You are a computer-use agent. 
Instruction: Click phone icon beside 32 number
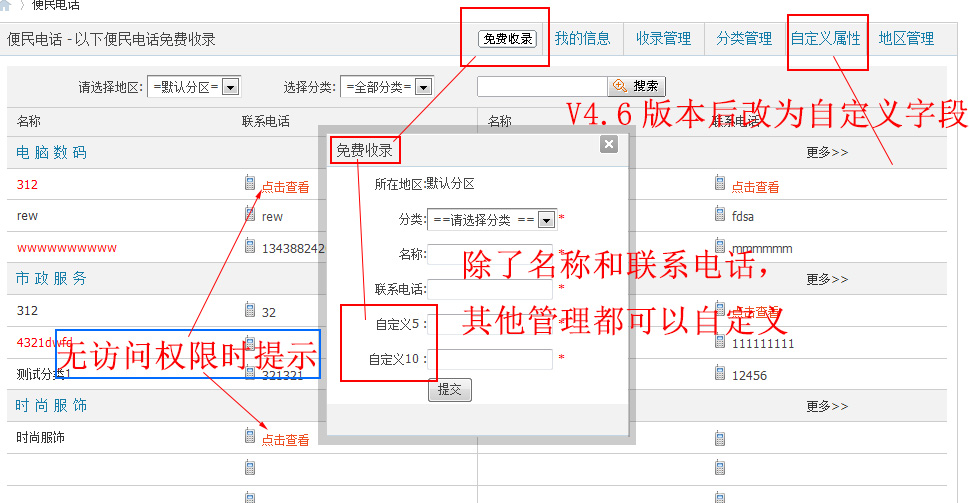pos(250,309)
